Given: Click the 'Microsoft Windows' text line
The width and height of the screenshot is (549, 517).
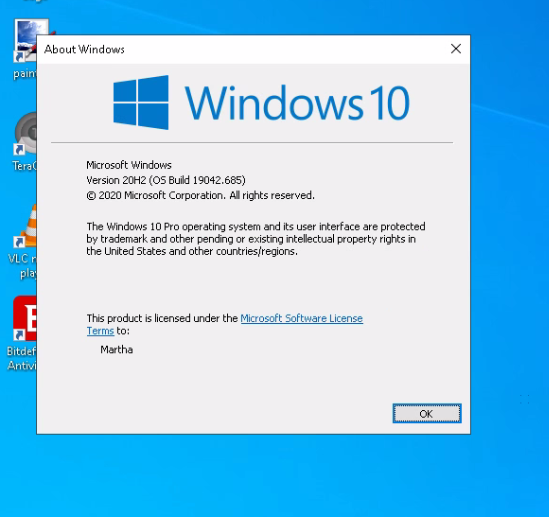Looking at the screenshot, I should pyautogui.click(x=129, y=165).
